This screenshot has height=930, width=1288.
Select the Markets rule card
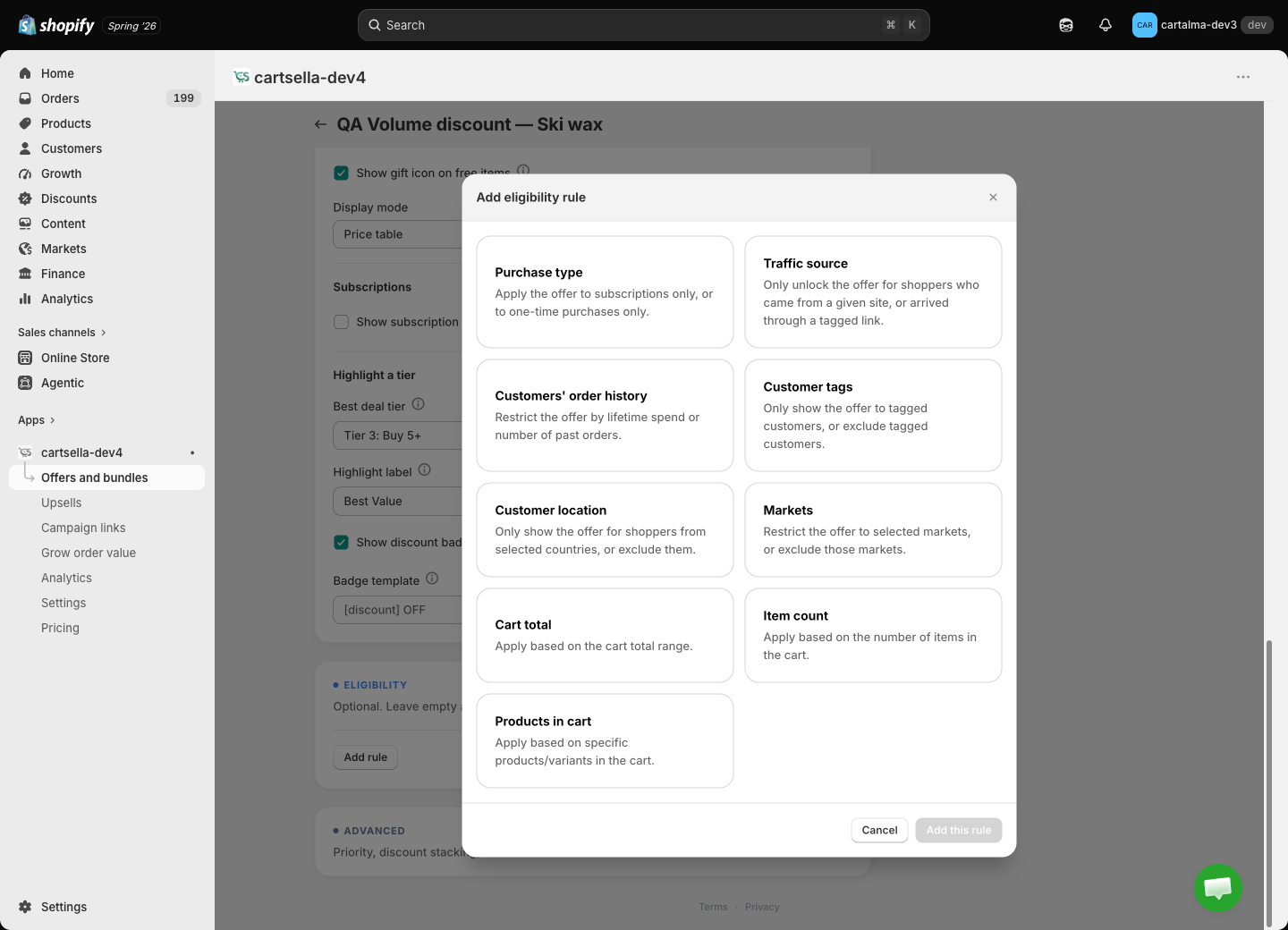[873, 529]
